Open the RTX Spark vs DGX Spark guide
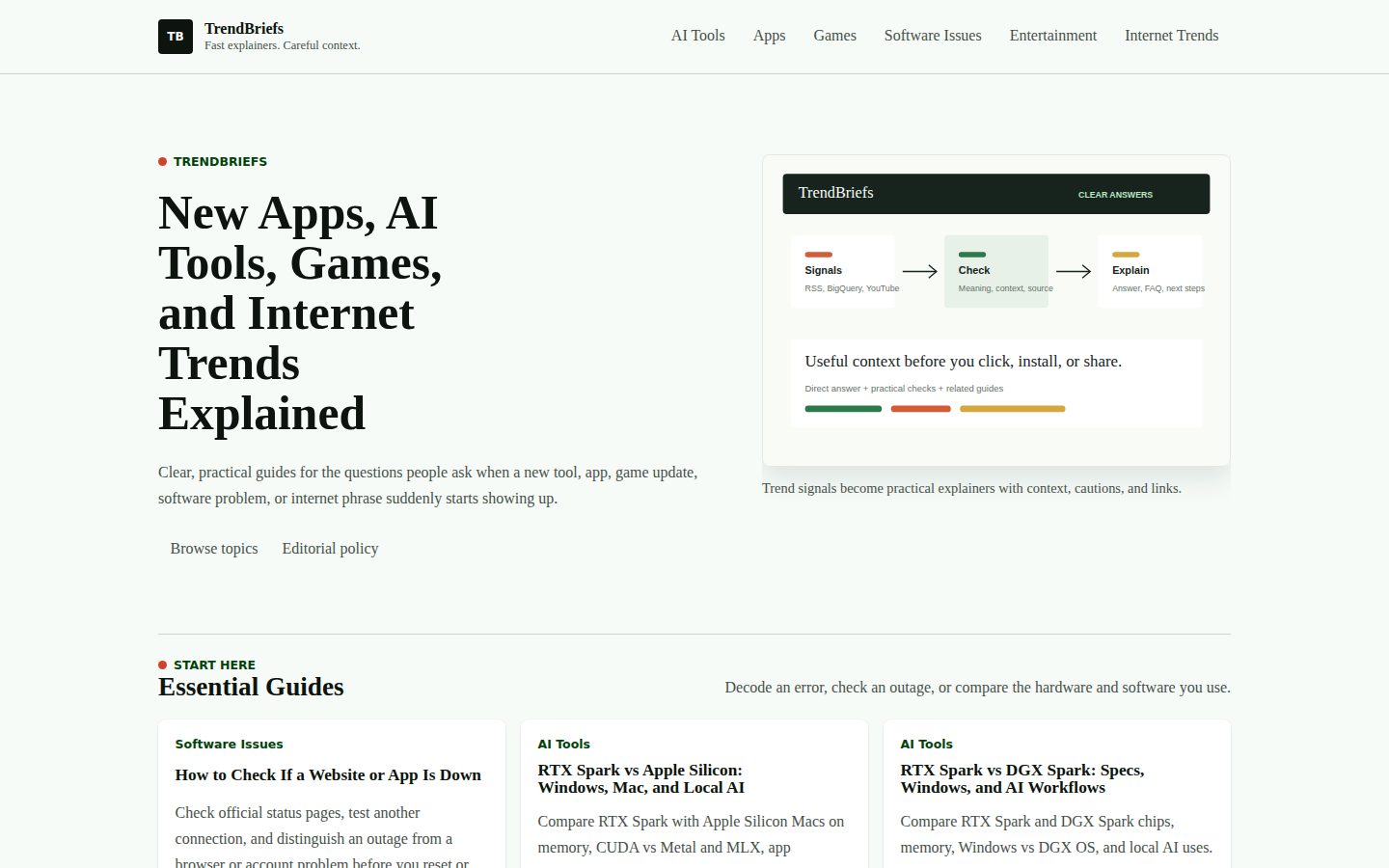The width and height of the screenshot is (1389, 868). coord(1022,779)
